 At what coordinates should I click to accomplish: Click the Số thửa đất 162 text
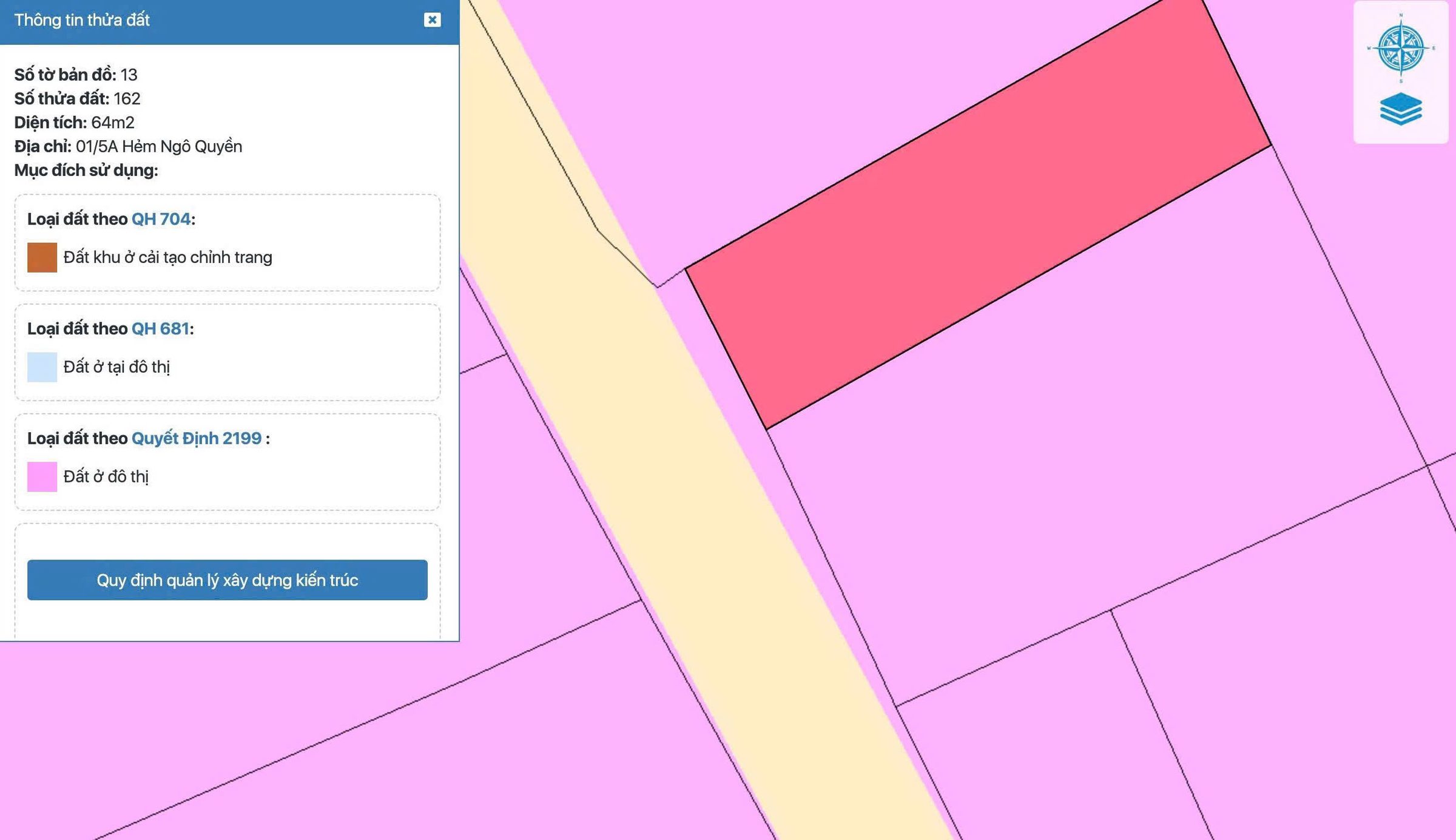point(77,98)
